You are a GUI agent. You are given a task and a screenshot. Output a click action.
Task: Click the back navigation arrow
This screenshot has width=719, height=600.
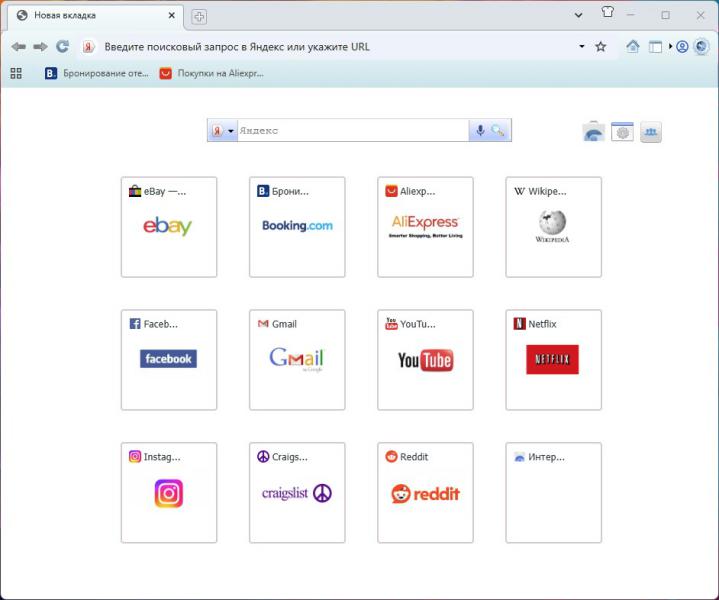pos(18,47)
